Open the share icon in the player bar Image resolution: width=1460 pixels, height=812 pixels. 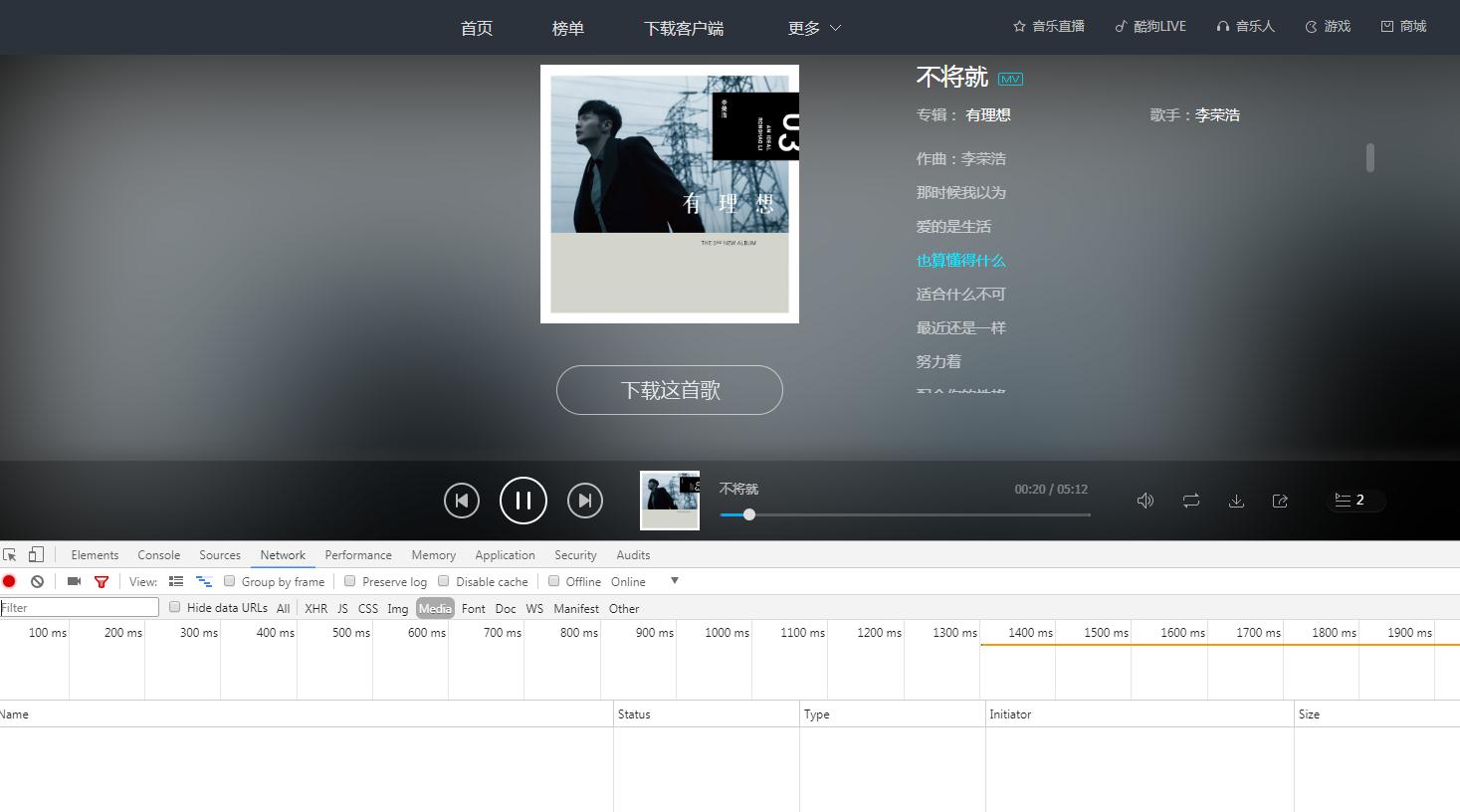1280,501
